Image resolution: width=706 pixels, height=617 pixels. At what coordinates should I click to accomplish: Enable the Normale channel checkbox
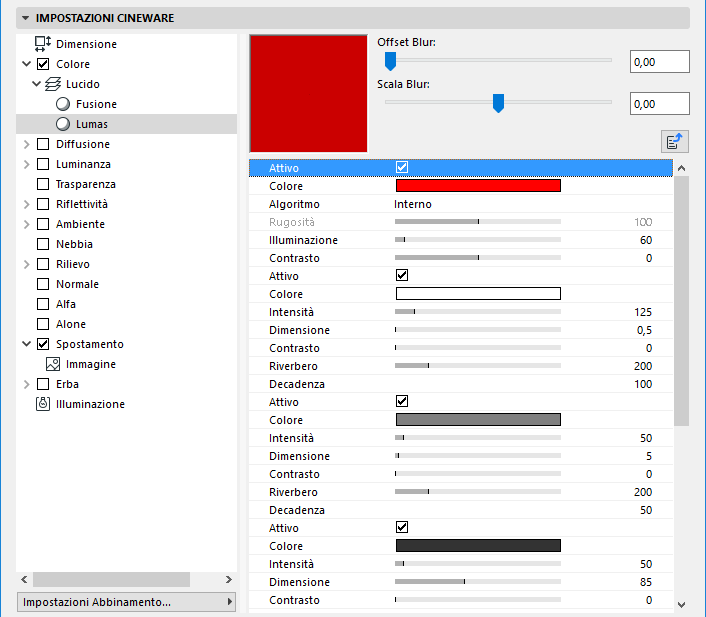(x=43, y=284)
